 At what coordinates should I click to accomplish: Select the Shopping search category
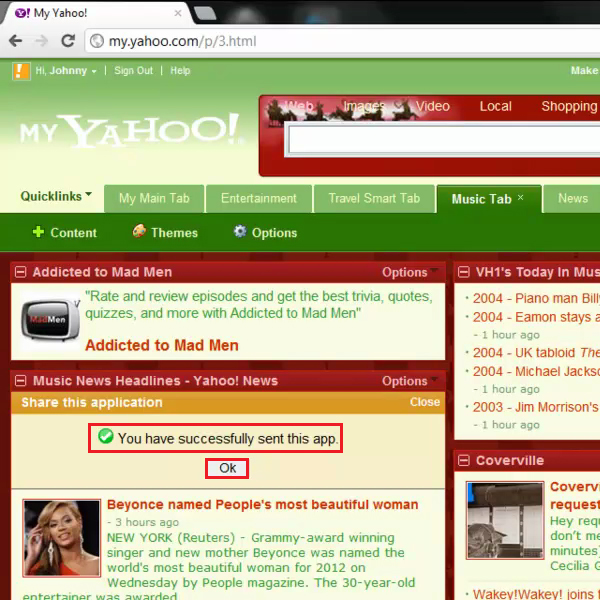(x=569, y=106)
